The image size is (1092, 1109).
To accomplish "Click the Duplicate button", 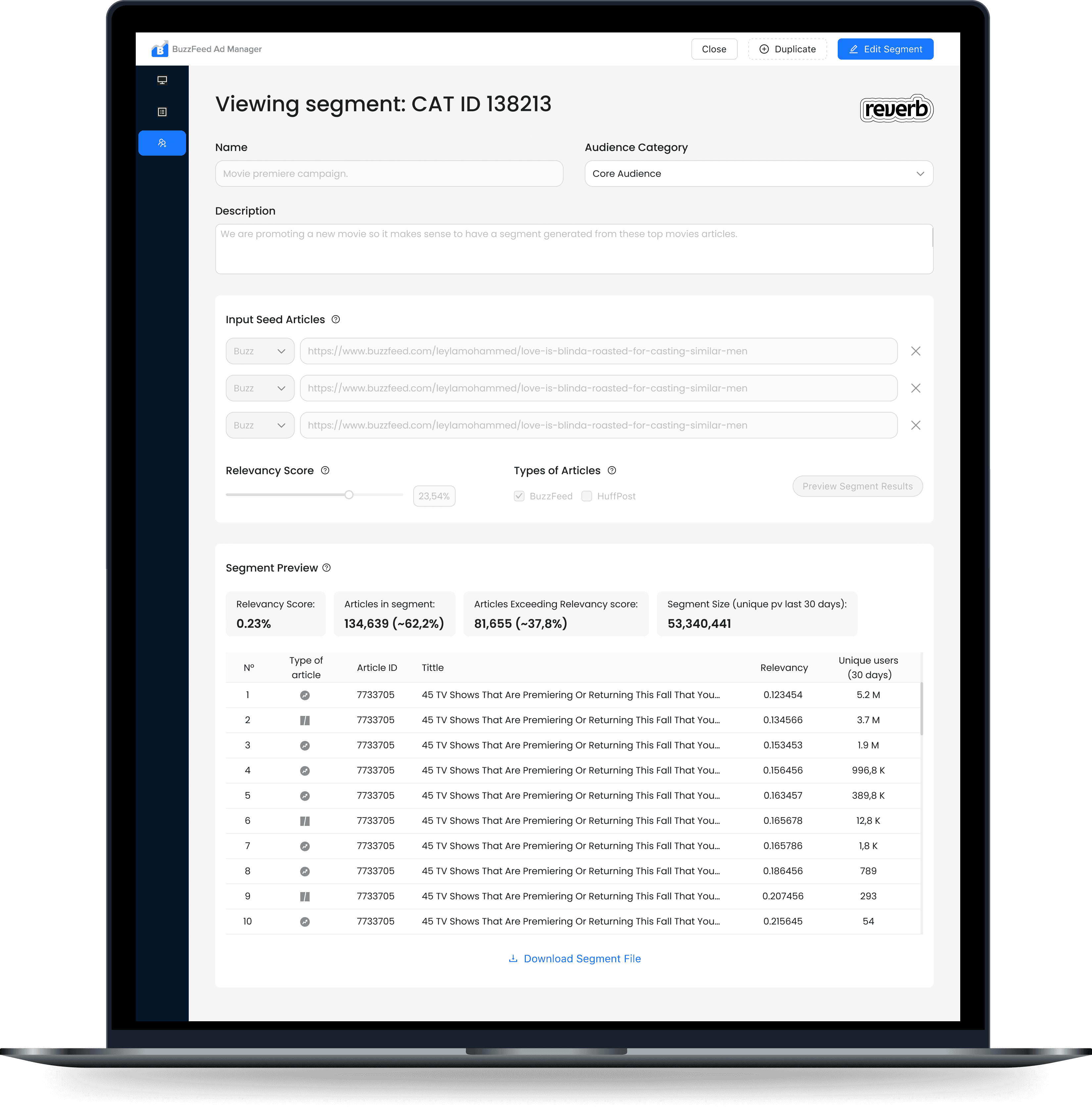I will point(787,49).
